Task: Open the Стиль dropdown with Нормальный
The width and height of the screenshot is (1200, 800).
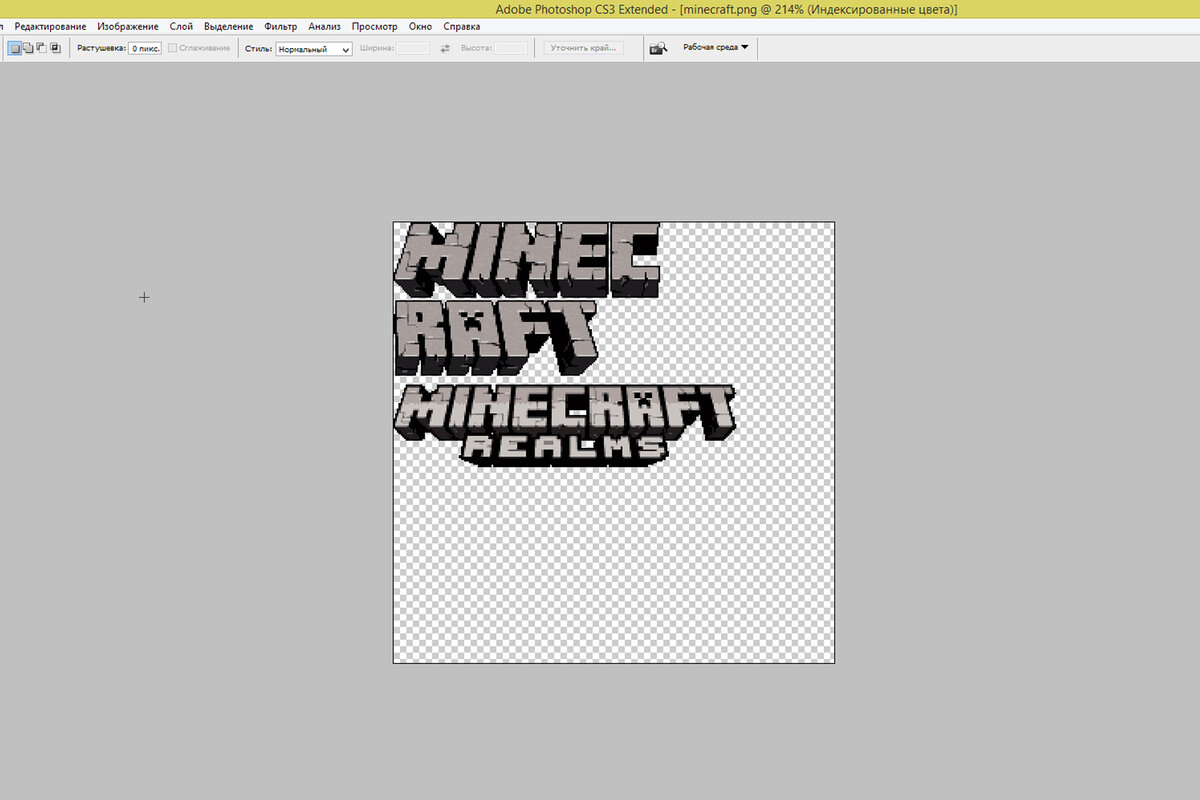Action: [x=314, y=48]
